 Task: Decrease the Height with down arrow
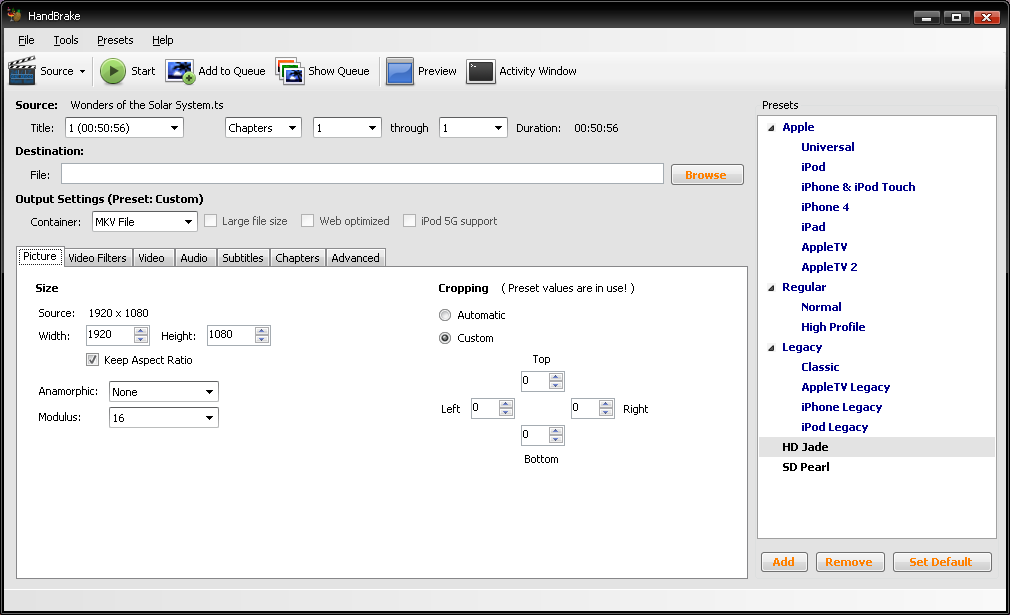point(262,339)
